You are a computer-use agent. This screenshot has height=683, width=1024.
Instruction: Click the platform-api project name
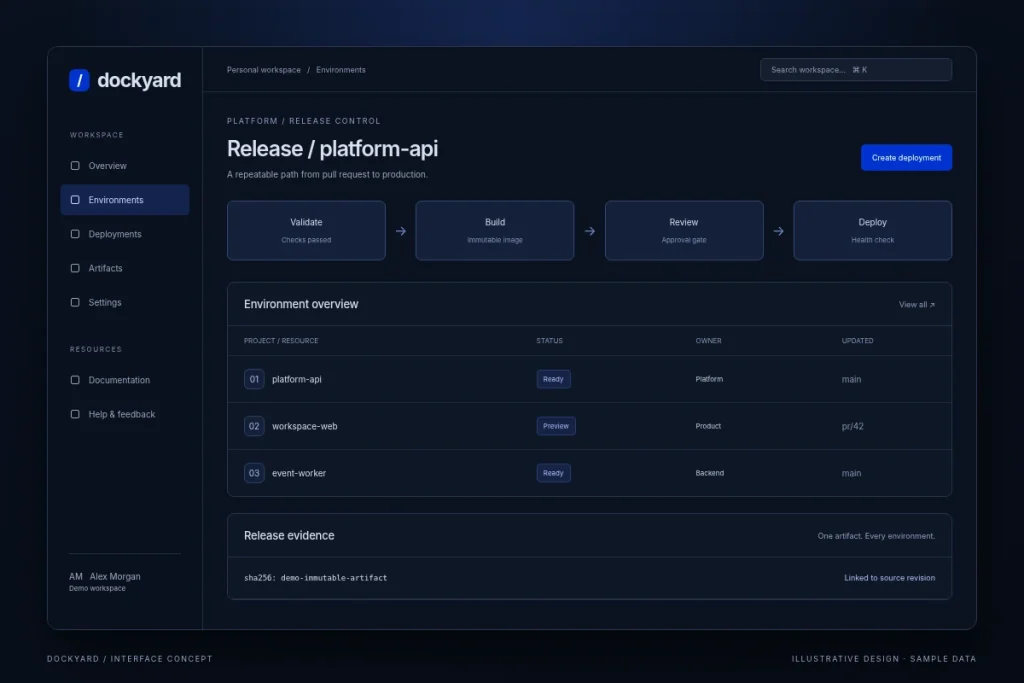click(x=296, y=379)
